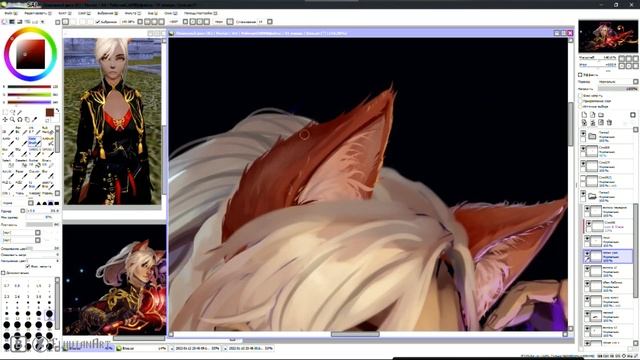
Task: Open the rotation angle dropdown in toolbar
Action: coord(185,22)
